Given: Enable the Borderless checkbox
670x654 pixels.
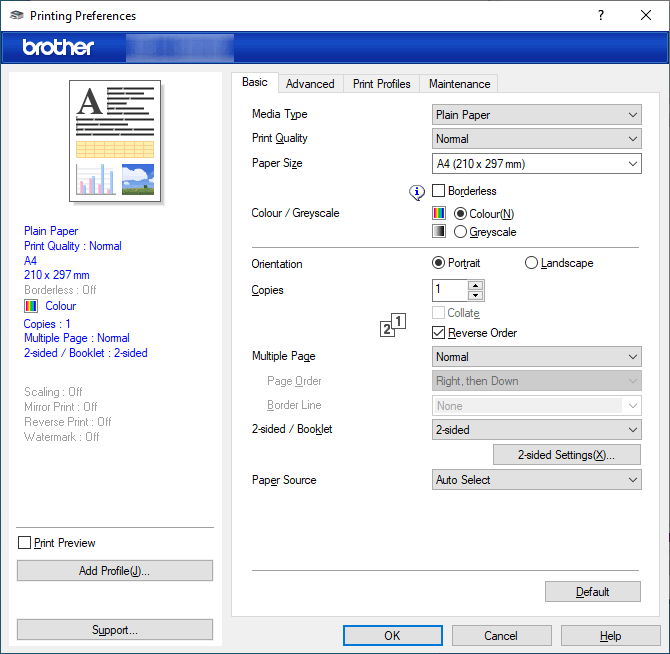Looking at the screenshot, I should [x=439, y=191].
